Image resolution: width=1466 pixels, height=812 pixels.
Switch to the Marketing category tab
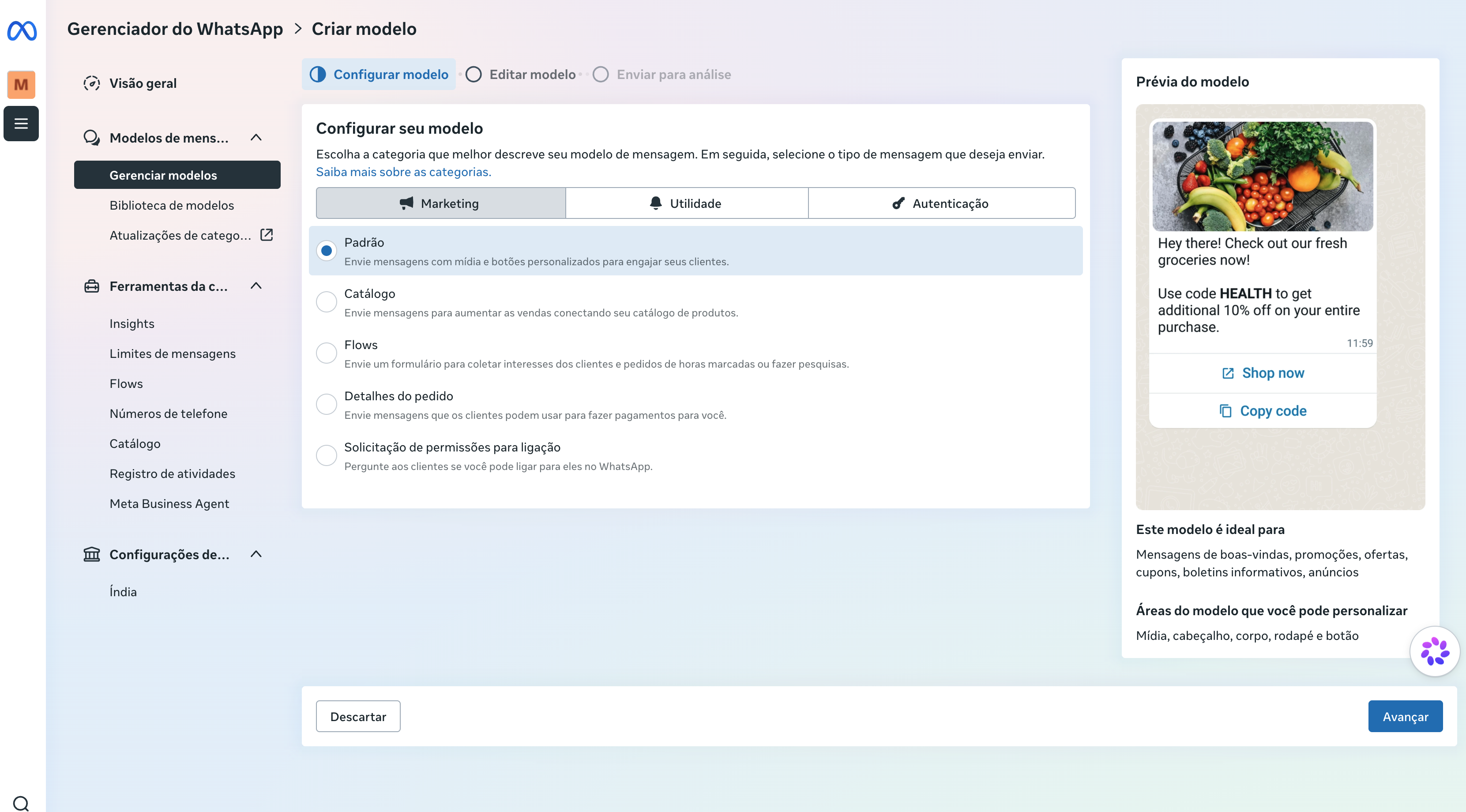[x=441, y=203]
